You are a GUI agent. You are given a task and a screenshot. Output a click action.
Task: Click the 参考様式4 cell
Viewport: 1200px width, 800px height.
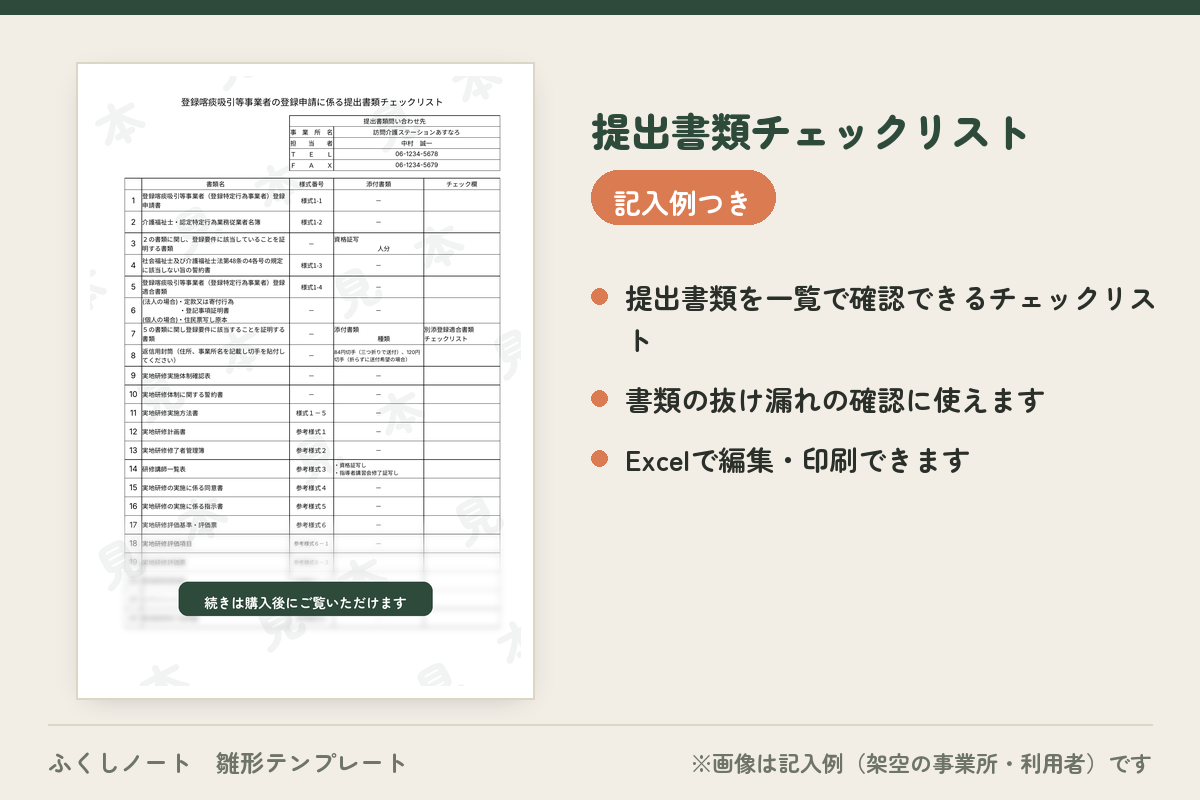point(311,488)
